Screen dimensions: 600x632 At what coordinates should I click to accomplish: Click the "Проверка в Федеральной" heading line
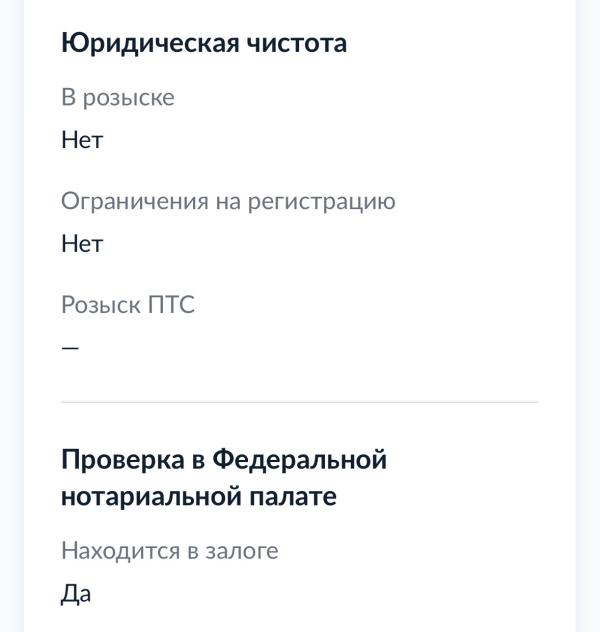tap(224, 460)
